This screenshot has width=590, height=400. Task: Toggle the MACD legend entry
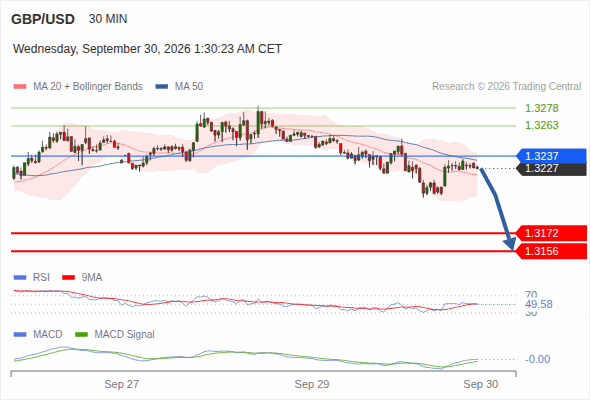tap(38, 335)
